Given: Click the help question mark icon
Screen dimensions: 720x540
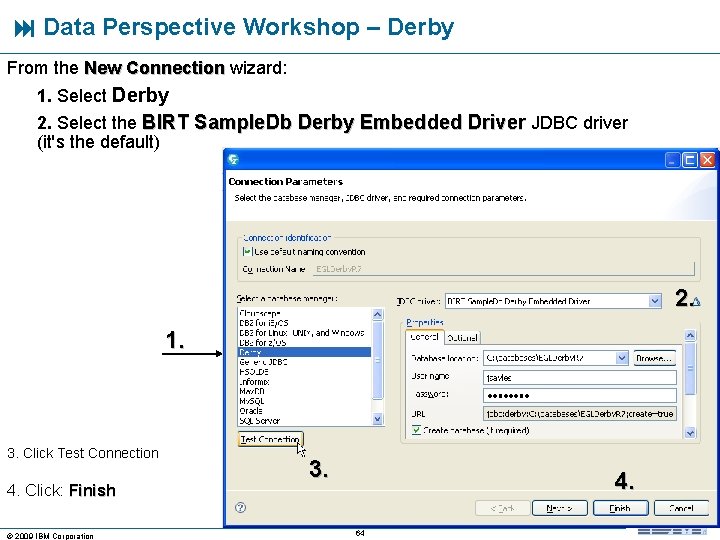Looking at the screenshot, I should coord(240,507).
